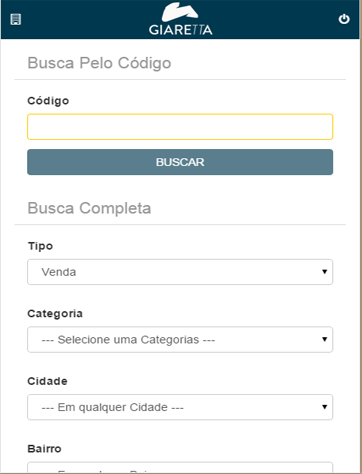Click the Código field label
This screenshot has height=474, width=362.
tap(48, 101)
